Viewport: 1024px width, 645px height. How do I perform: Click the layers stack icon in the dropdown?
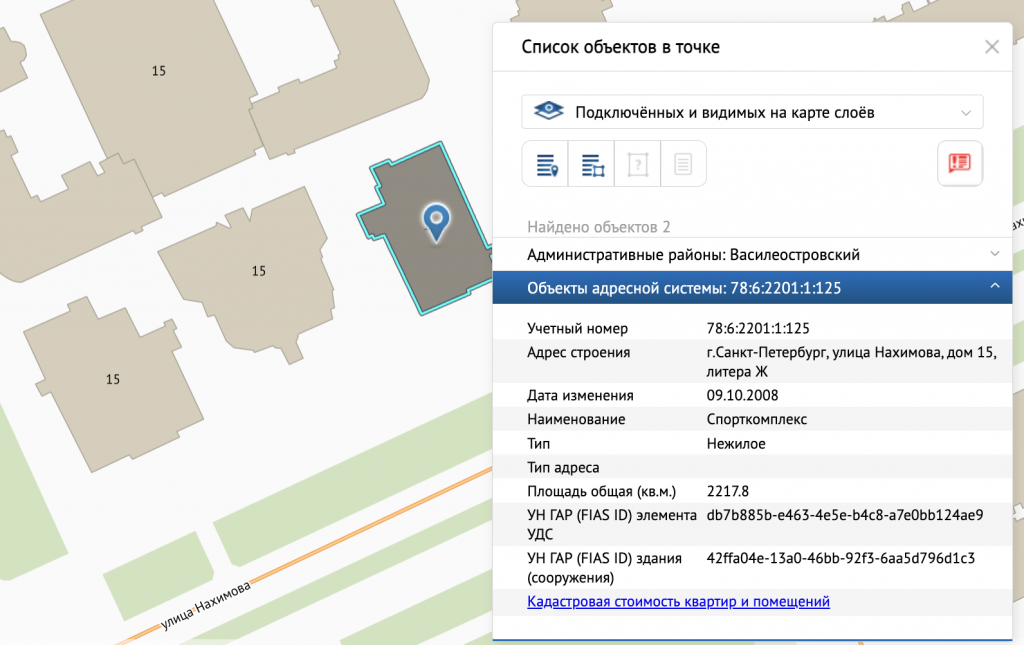tap(547, 112)
